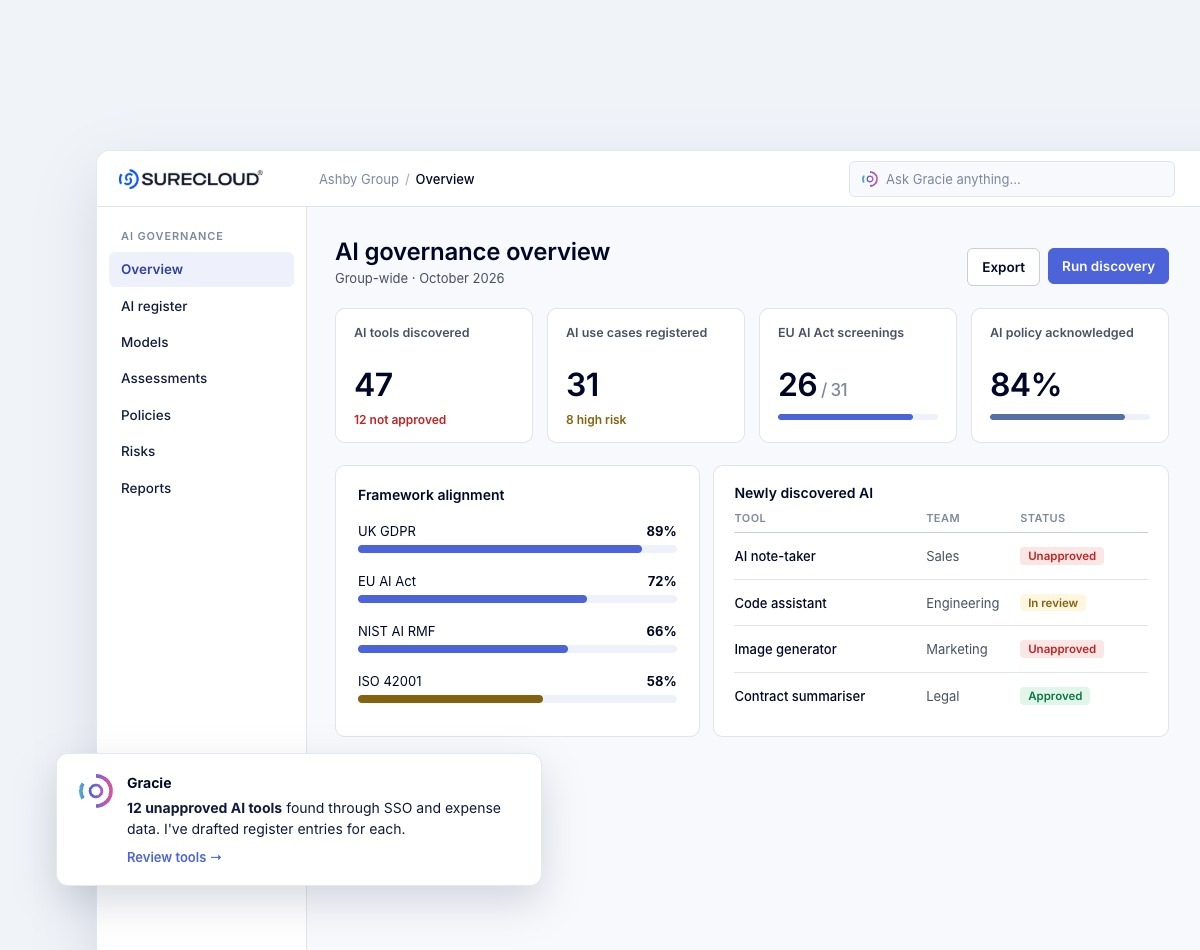Screen dimensions: 1200x950
Task: Select the Image generator row
Action: tap(941, 649)
